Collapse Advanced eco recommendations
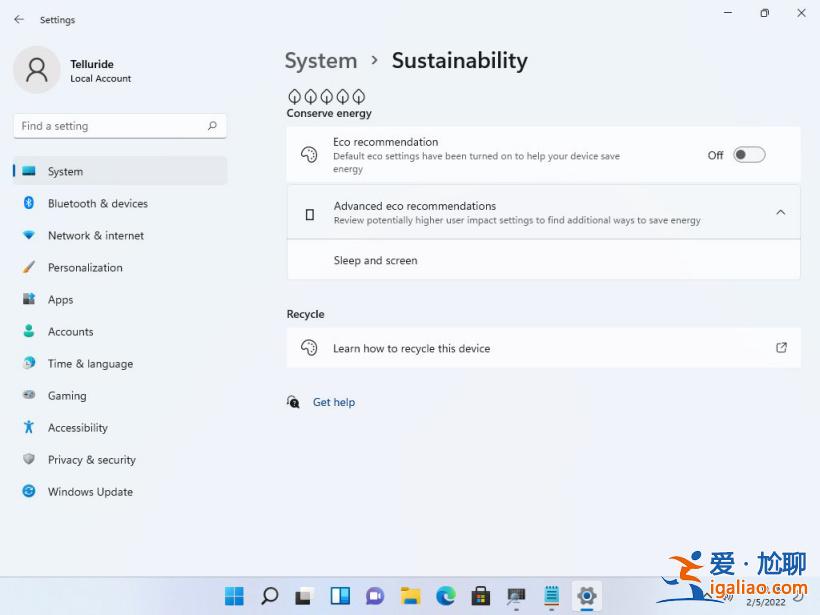 pyautogui.click(x=781, y=212)
